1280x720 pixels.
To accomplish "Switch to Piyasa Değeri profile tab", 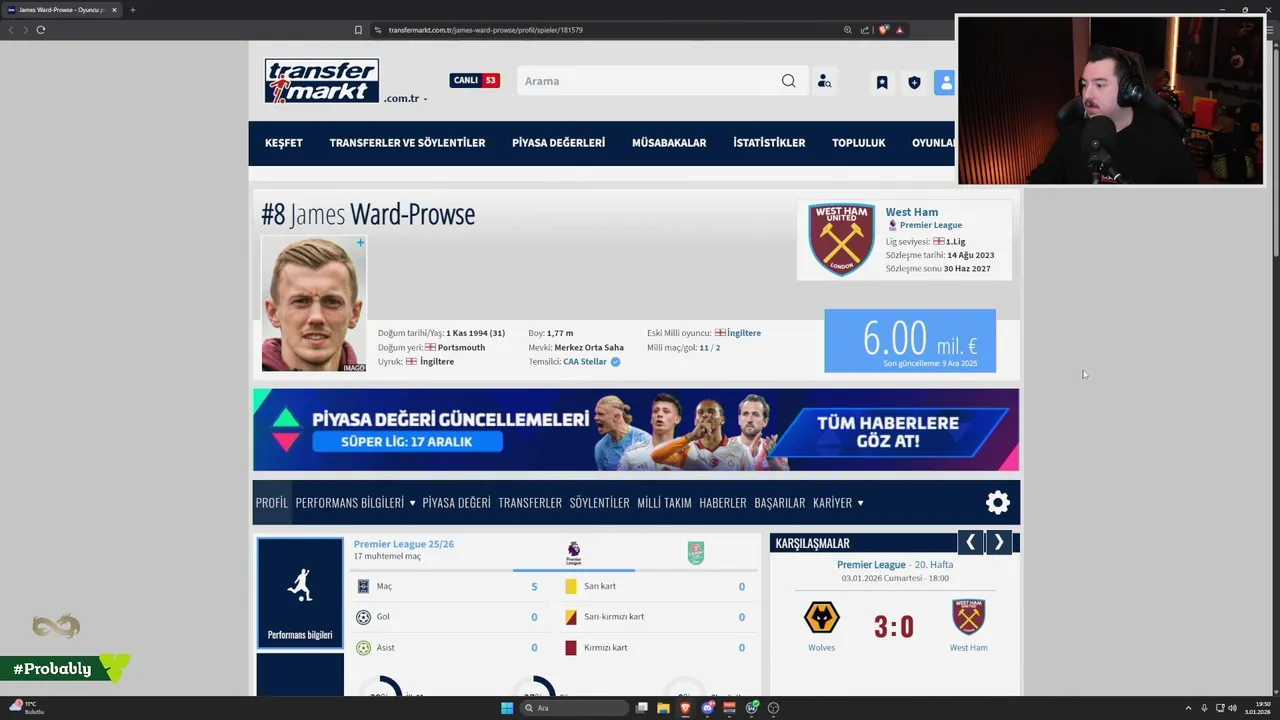I will 456,503.
